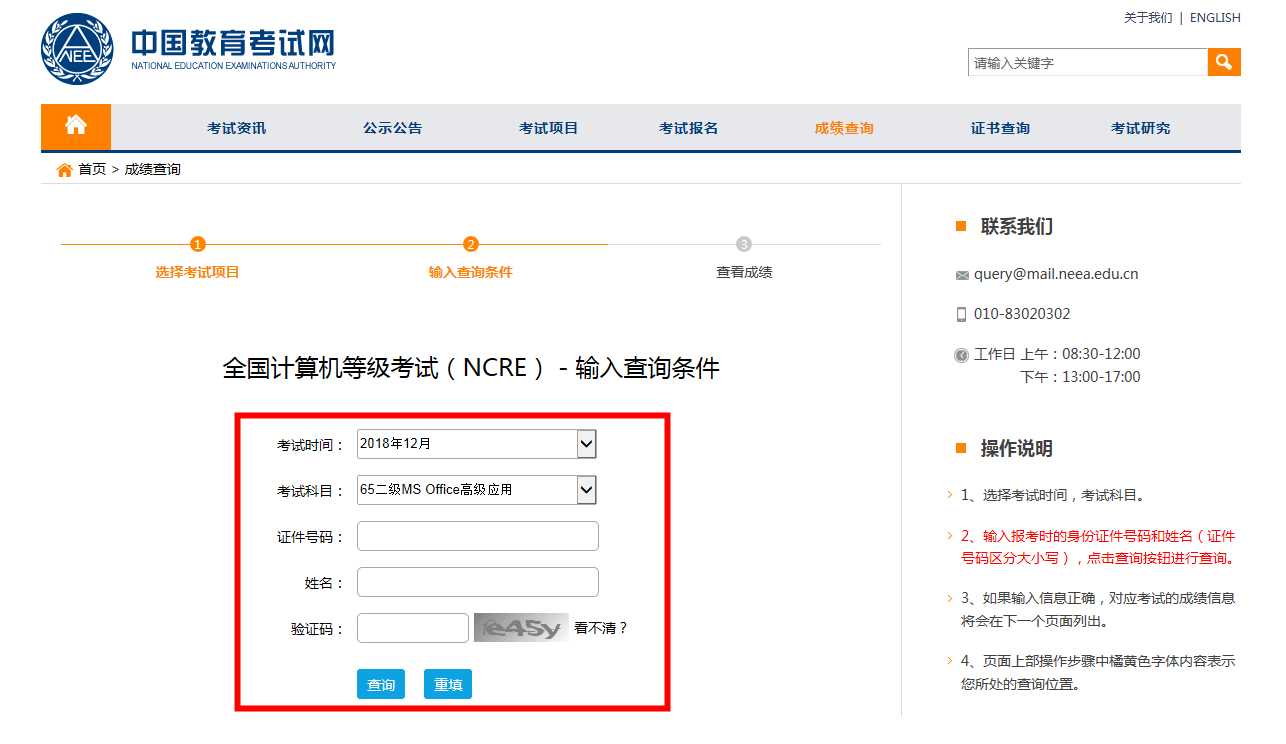Click instruction 4 about 页面上部操作步骤
1286x744 pixels.
pyautogui.click(x=1098, y=673)
